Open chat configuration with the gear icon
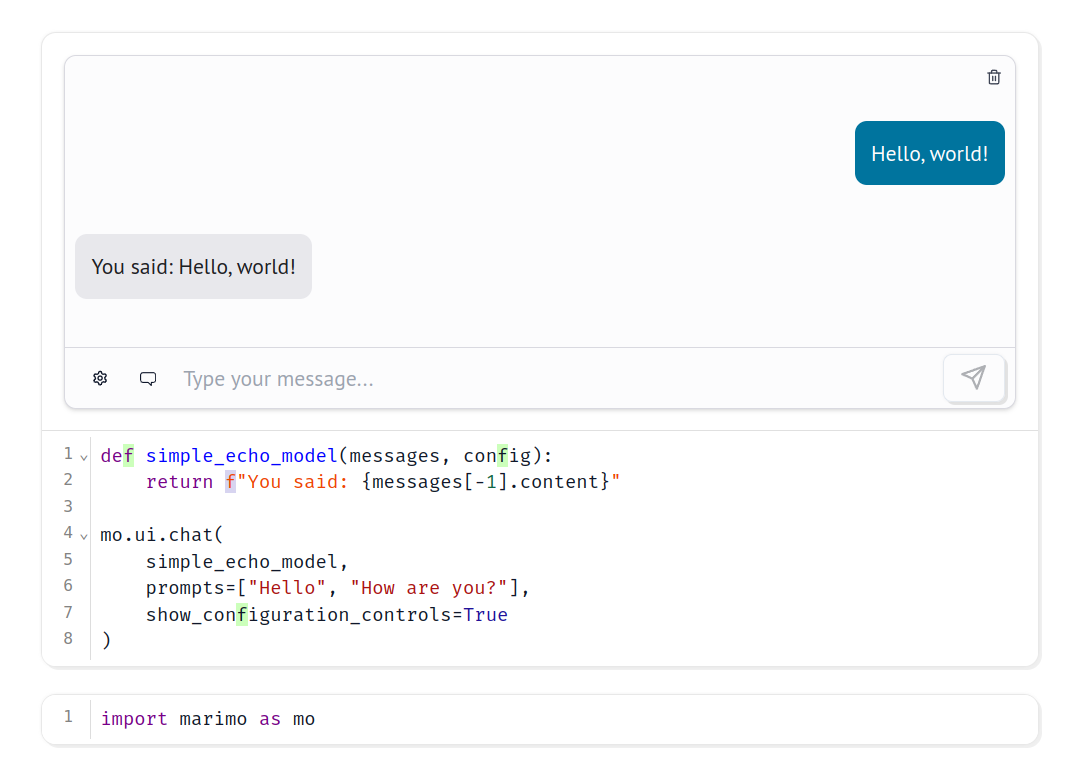The image size is (1074, 783). [100, 378]
